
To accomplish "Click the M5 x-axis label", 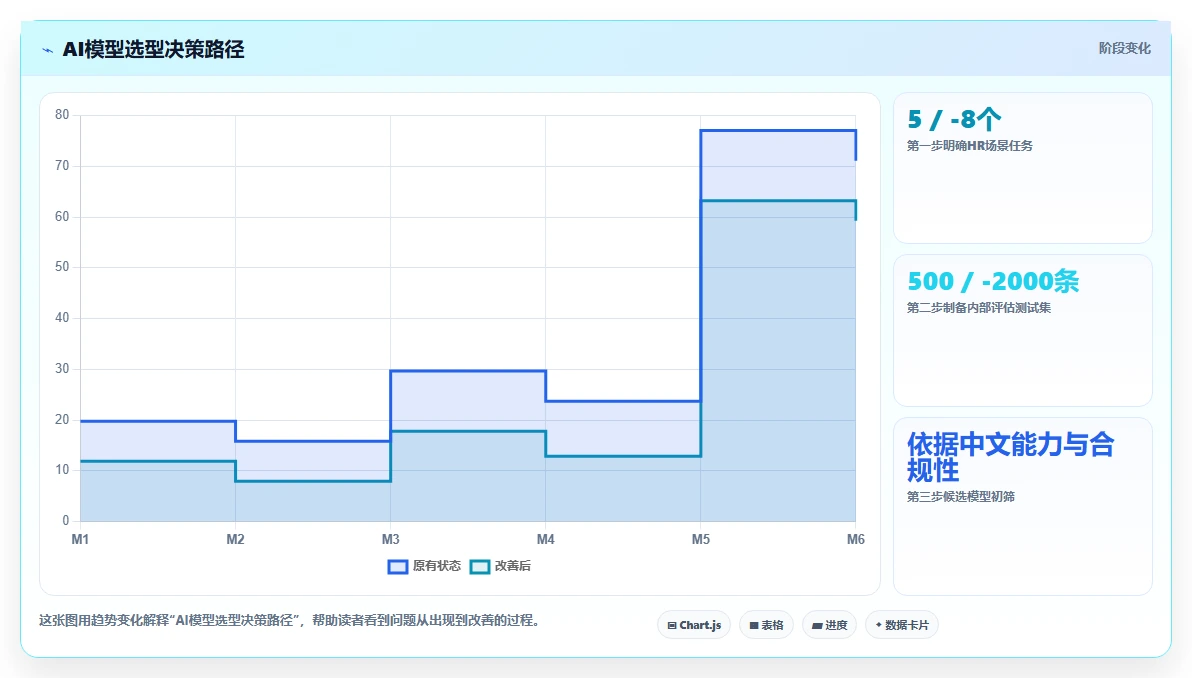I will click(x=700, y=539).
